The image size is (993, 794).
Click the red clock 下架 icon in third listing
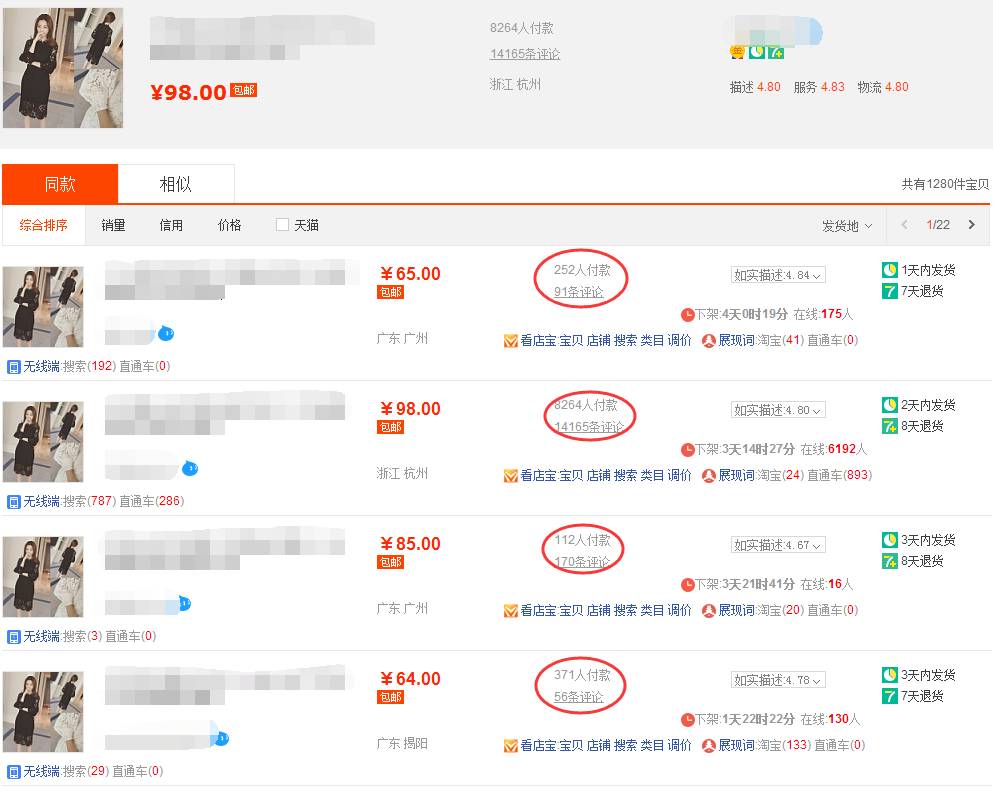[688, 584]
